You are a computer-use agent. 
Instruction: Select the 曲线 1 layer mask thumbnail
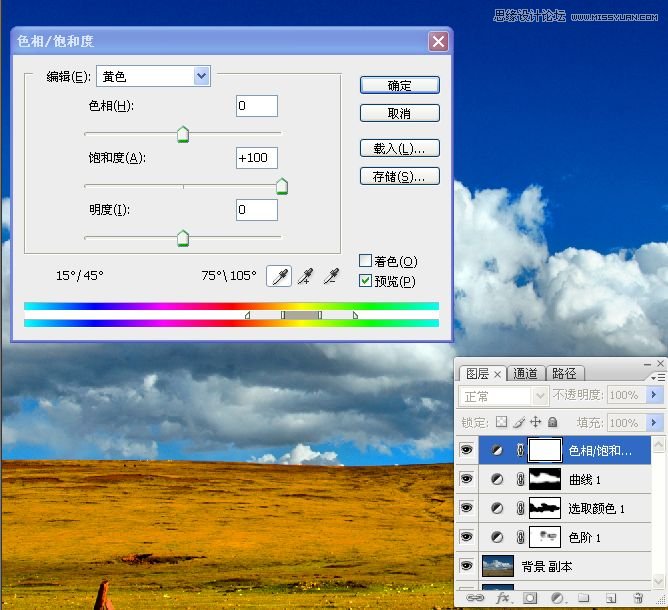coord(545,479)
